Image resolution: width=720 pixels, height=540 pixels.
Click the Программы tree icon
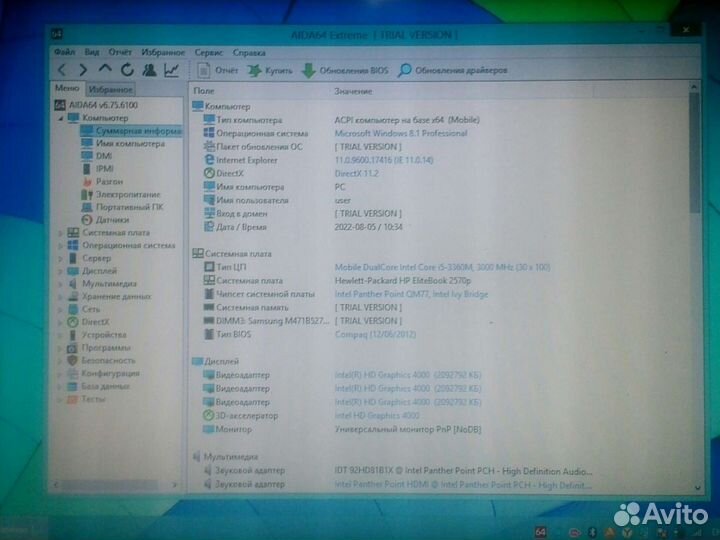pyautogui.click(x=73, y=348)
